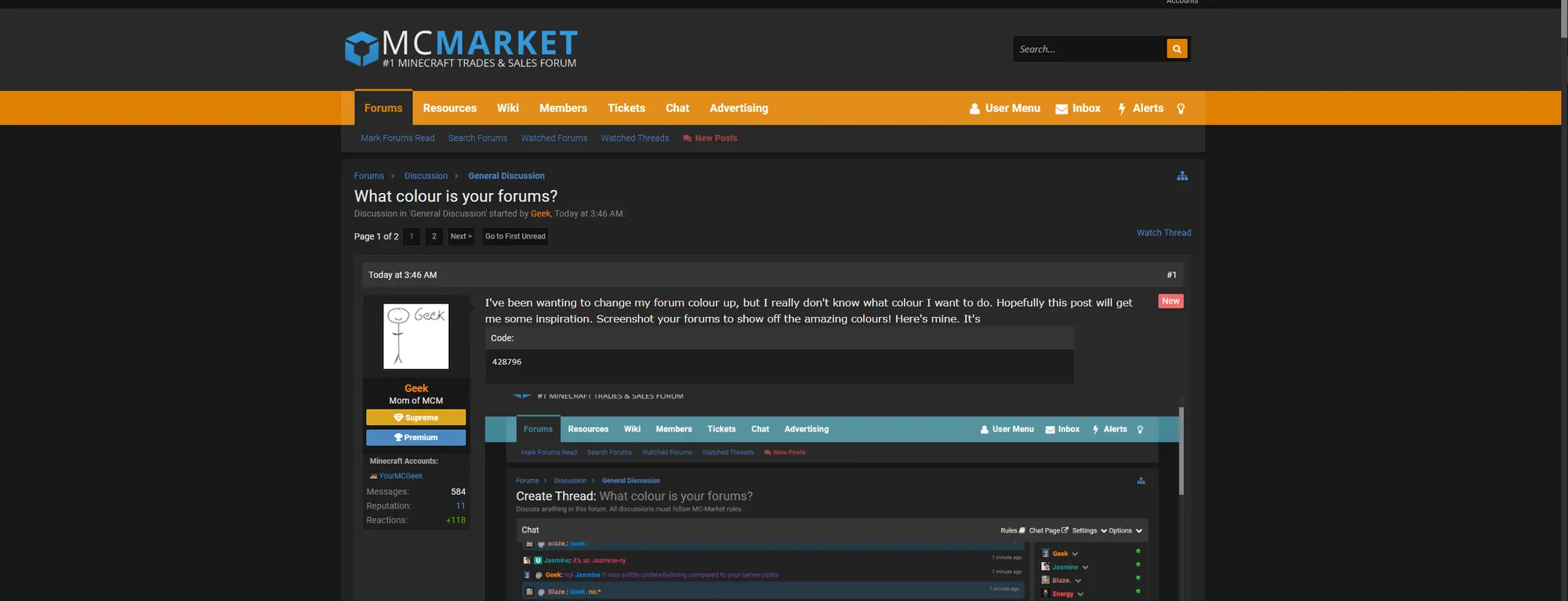Click the red New post badge
1568x601 pixels.
[1171, 301]
